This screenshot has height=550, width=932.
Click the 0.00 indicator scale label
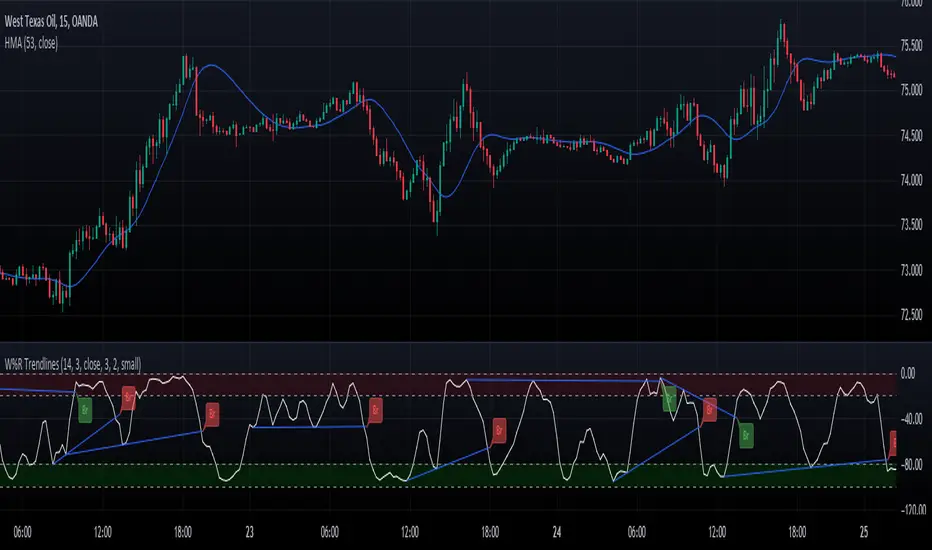coord(908,373)
